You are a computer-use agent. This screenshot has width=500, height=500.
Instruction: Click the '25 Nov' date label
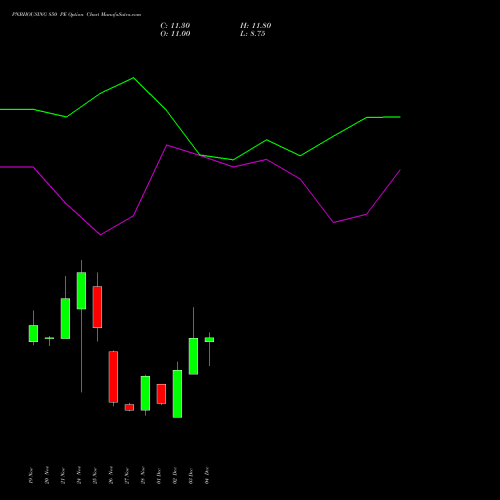(x=95, y=476)
